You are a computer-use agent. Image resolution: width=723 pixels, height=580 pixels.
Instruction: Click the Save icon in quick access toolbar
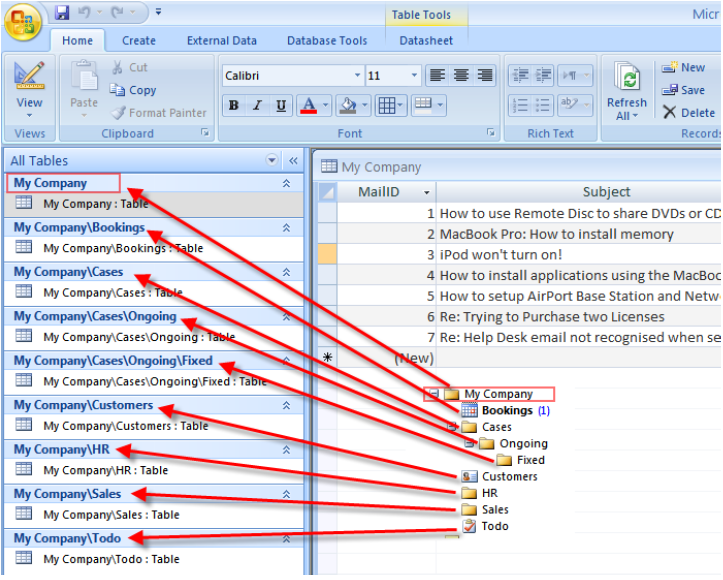point(62,13)
